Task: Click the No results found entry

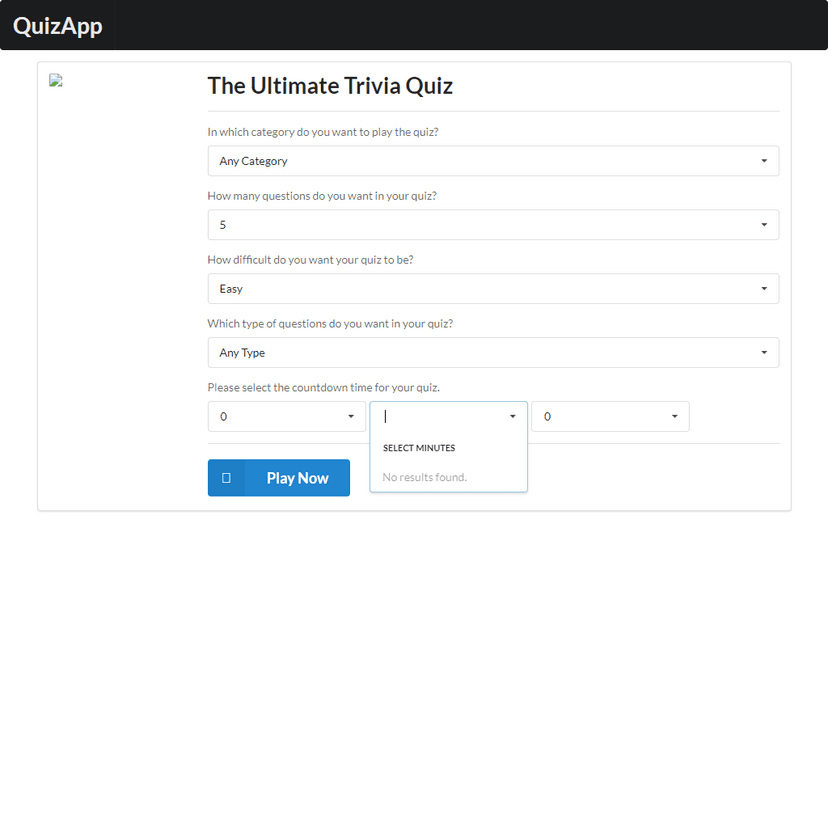Action: click(x=424, y=477)
